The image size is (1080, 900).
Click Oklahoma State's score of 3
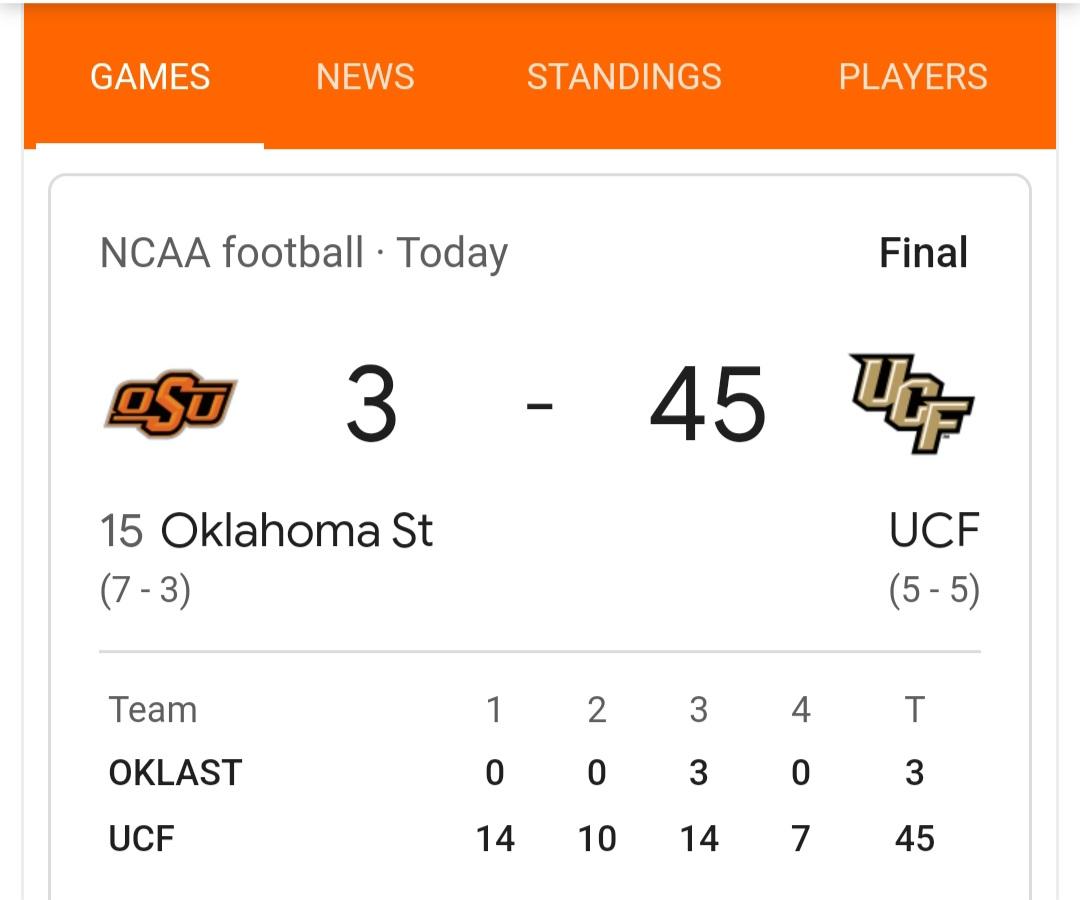tap(371, 404)
